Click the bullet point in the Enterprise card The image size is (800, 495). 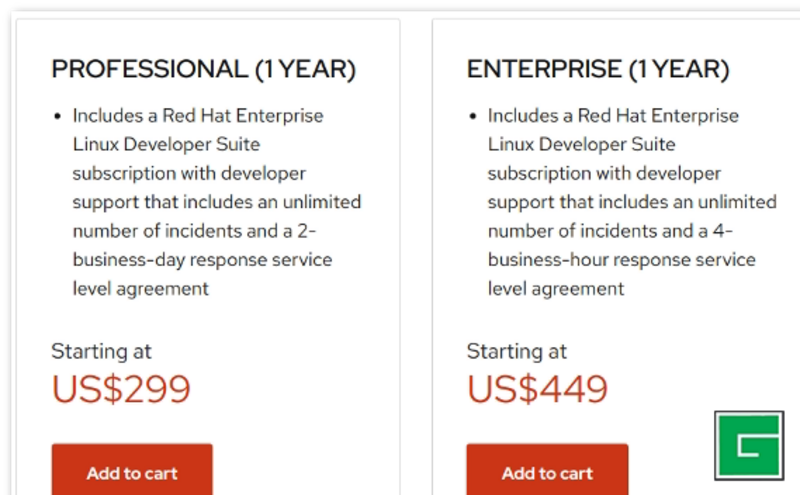coord(472,116)
